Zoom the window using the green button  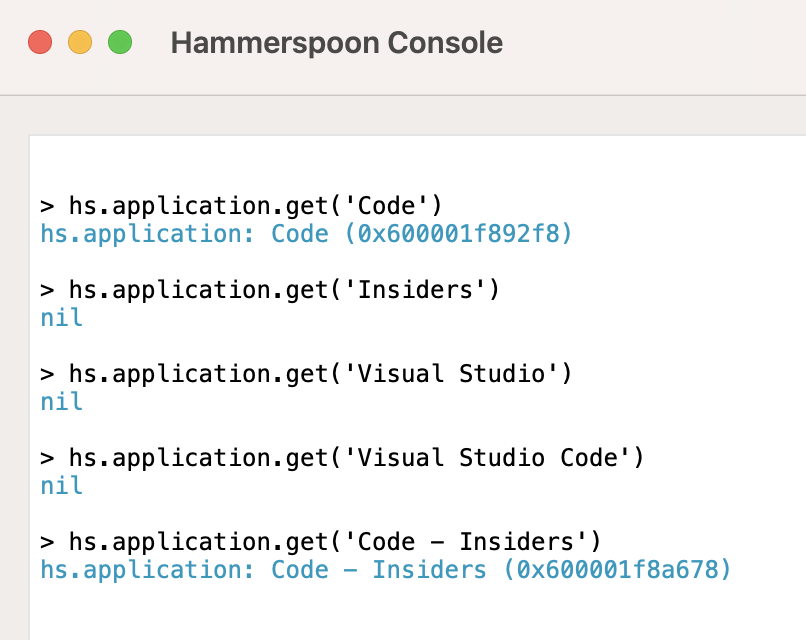point(119,42)
